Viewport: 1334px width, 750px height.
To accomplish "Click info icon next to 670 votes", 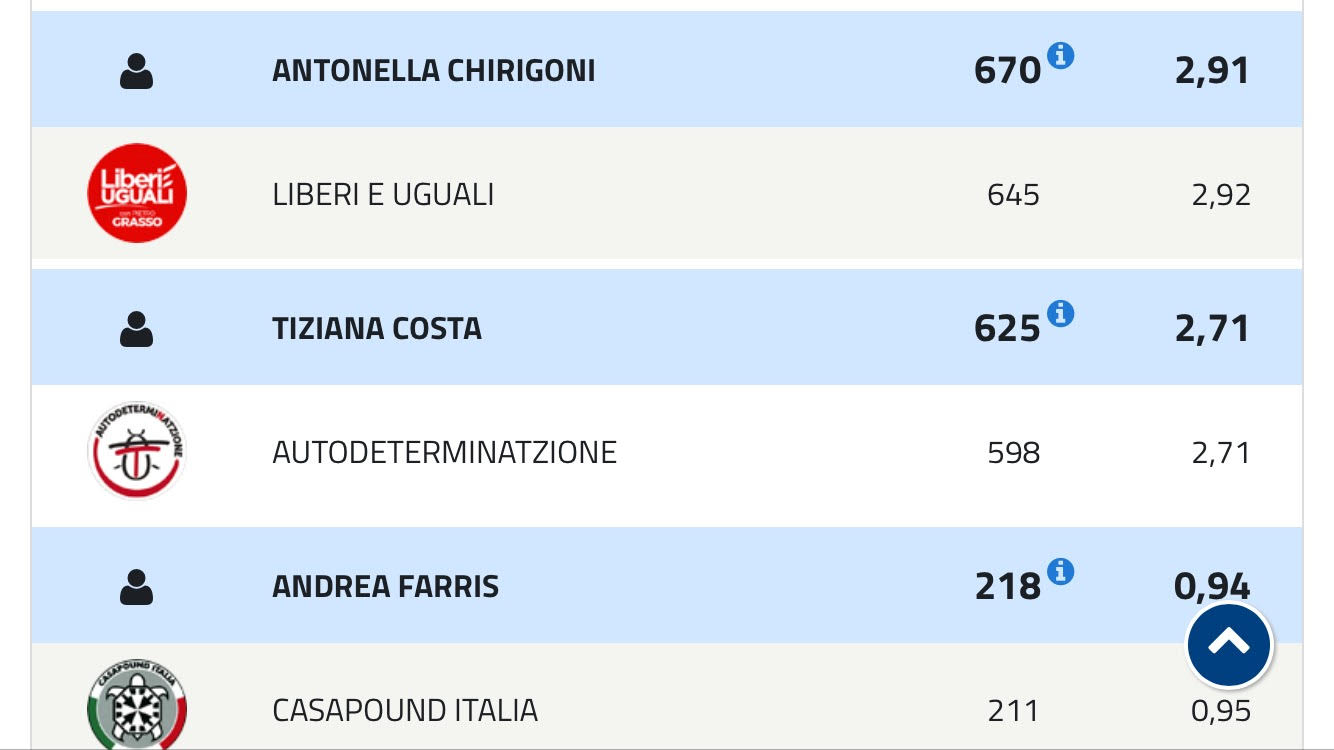I will (1060, 56).
